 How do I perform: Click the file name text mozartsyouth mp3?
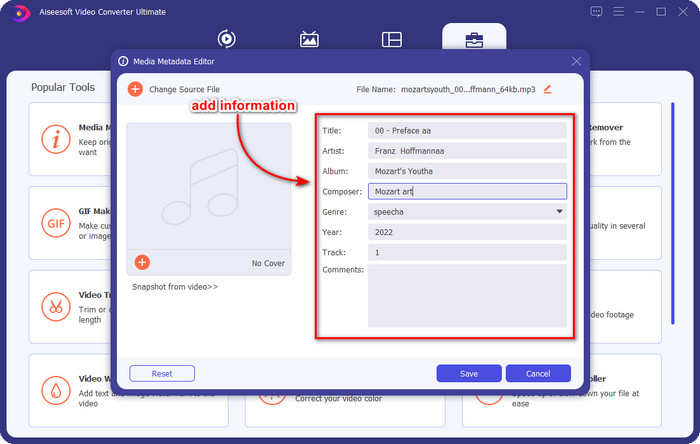click(x=468, y=89)
